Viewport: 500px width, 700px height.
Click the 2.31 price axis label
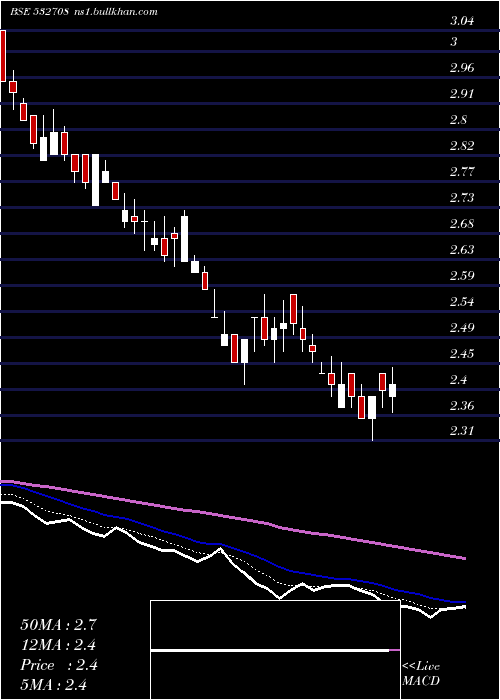[462, 431]
